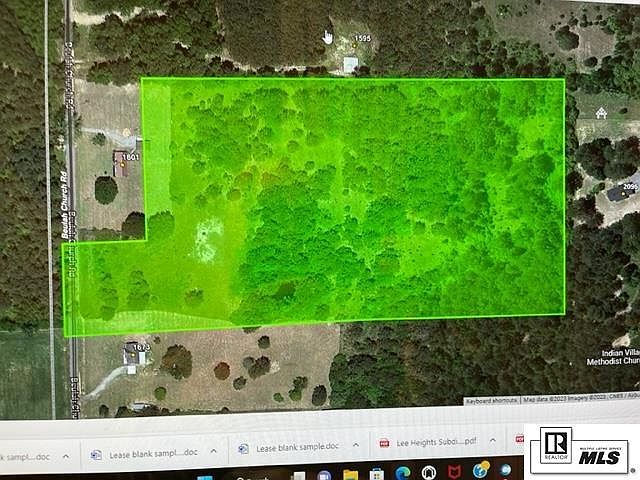This screenshot has width=640, height=480.
Task: Click the 1673 address label on the map
Action: tap(141, 347)
